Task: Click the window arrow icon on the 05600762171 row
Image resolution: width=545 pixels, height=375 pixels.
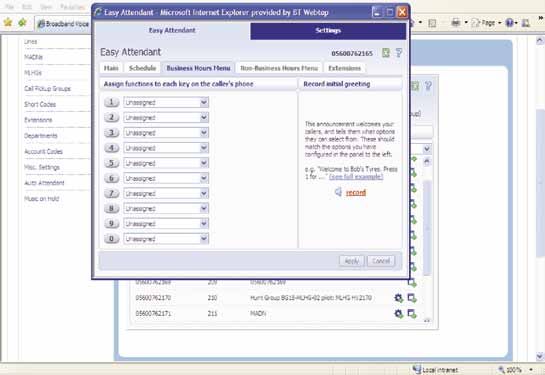Action: click(412, 313)
